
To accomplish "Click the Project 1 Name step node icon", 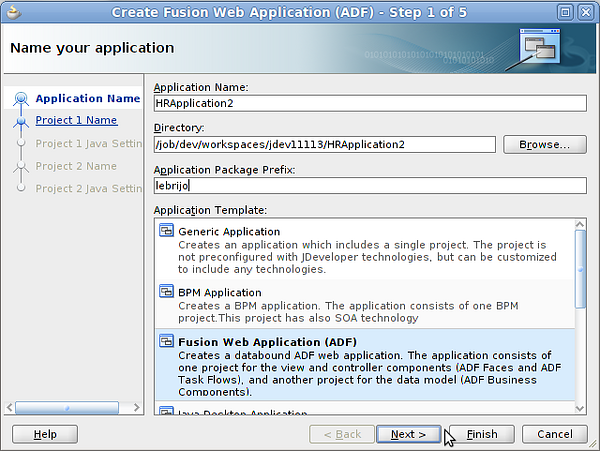I will pos(20,121).
